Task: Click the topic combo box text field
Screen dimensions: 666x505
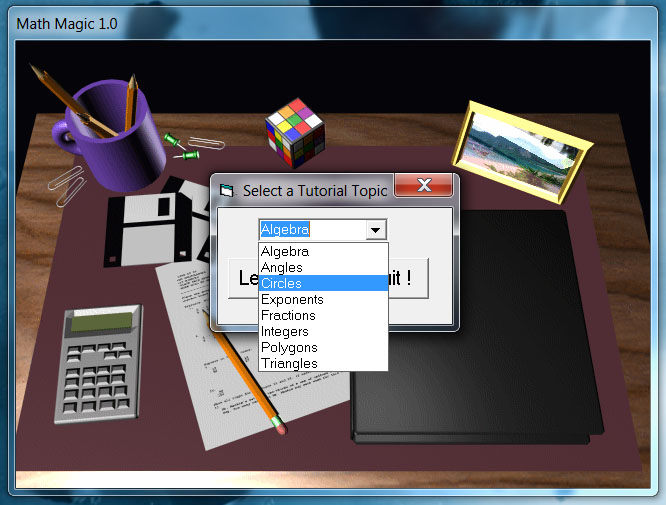Action: coord(310,230)
